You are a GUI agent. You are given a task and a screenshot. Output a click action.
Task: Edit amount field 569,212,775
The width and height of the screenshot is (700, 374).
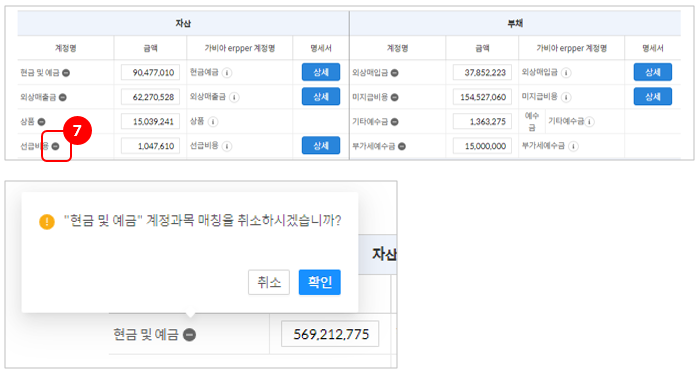[x=330, y=334]
